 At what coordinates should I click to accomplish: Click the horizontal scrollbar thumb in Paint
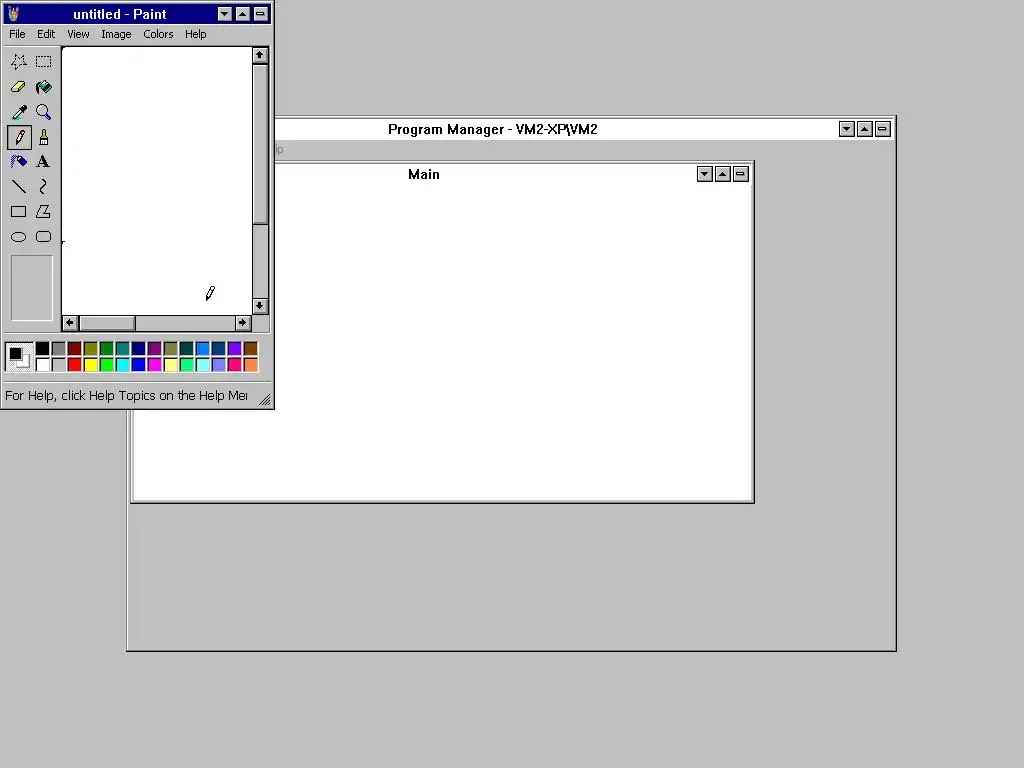tap(107, 323)
